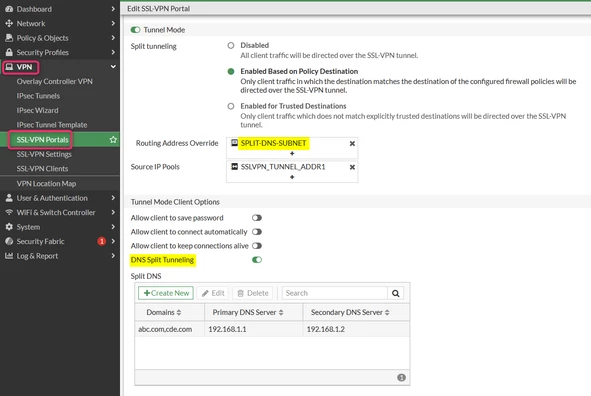
Task: Click the Network crosshair icon
Action: 9,23
